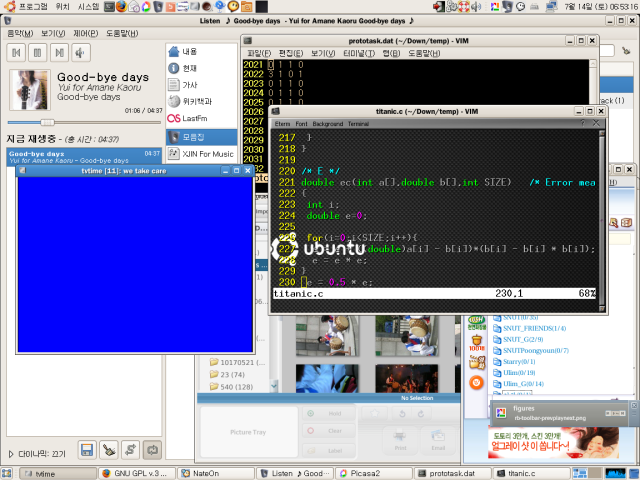Open 탭(B) menu in prototask.dat VIM
This screenshot has width=640, height=480.
pyautogui.click(x=391, y=53)
